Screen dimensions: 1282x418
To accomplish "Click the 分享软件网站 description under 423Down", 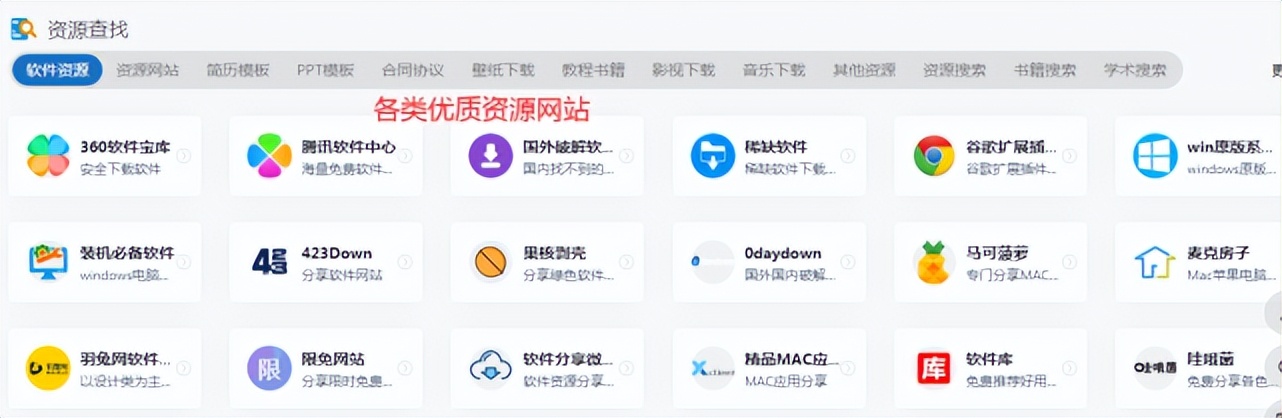I will (x=343, y=275).
